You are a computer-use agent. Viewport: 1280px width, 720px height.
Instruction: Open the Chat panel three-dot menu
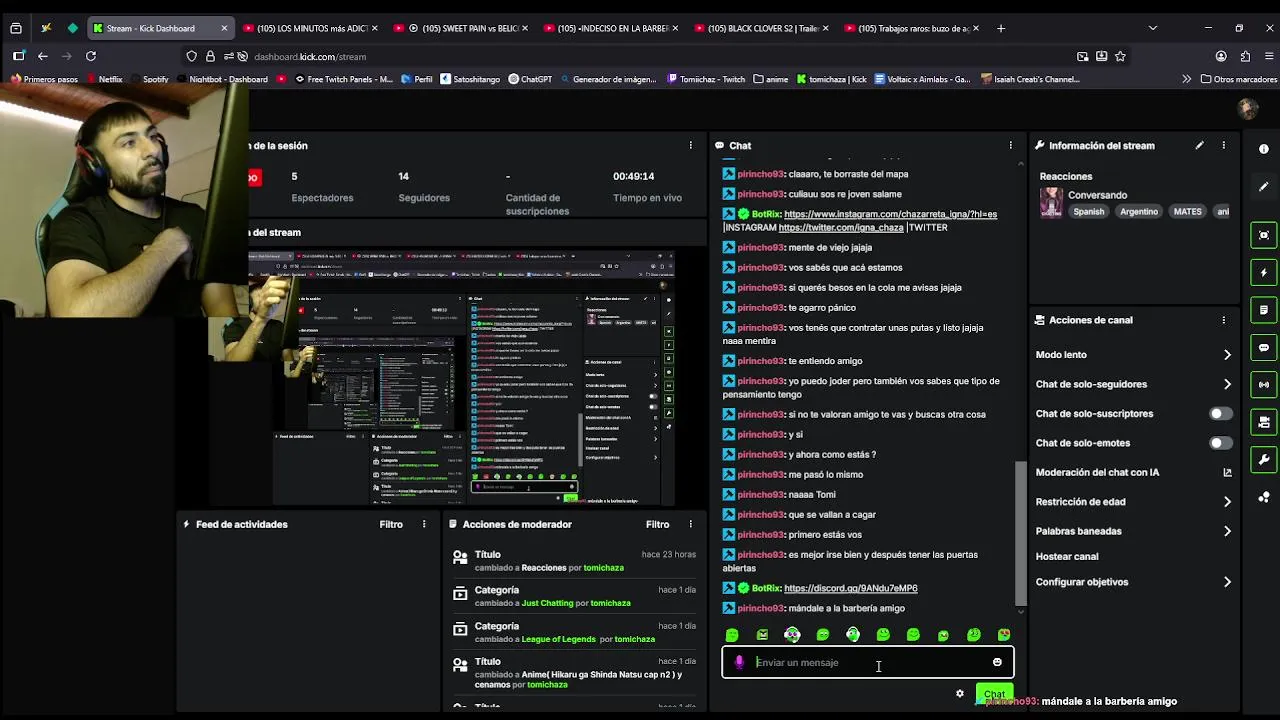pos(1010,146)
